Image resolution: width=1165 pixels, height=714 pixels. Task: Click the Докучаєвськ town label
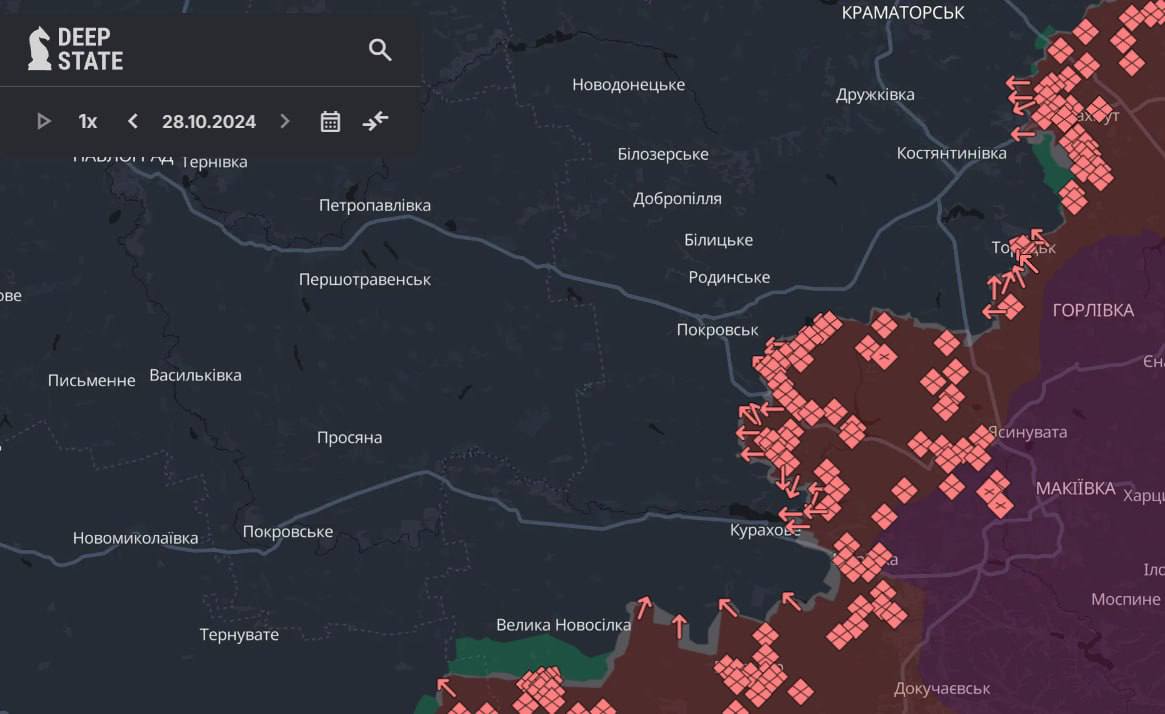(941, 689)
